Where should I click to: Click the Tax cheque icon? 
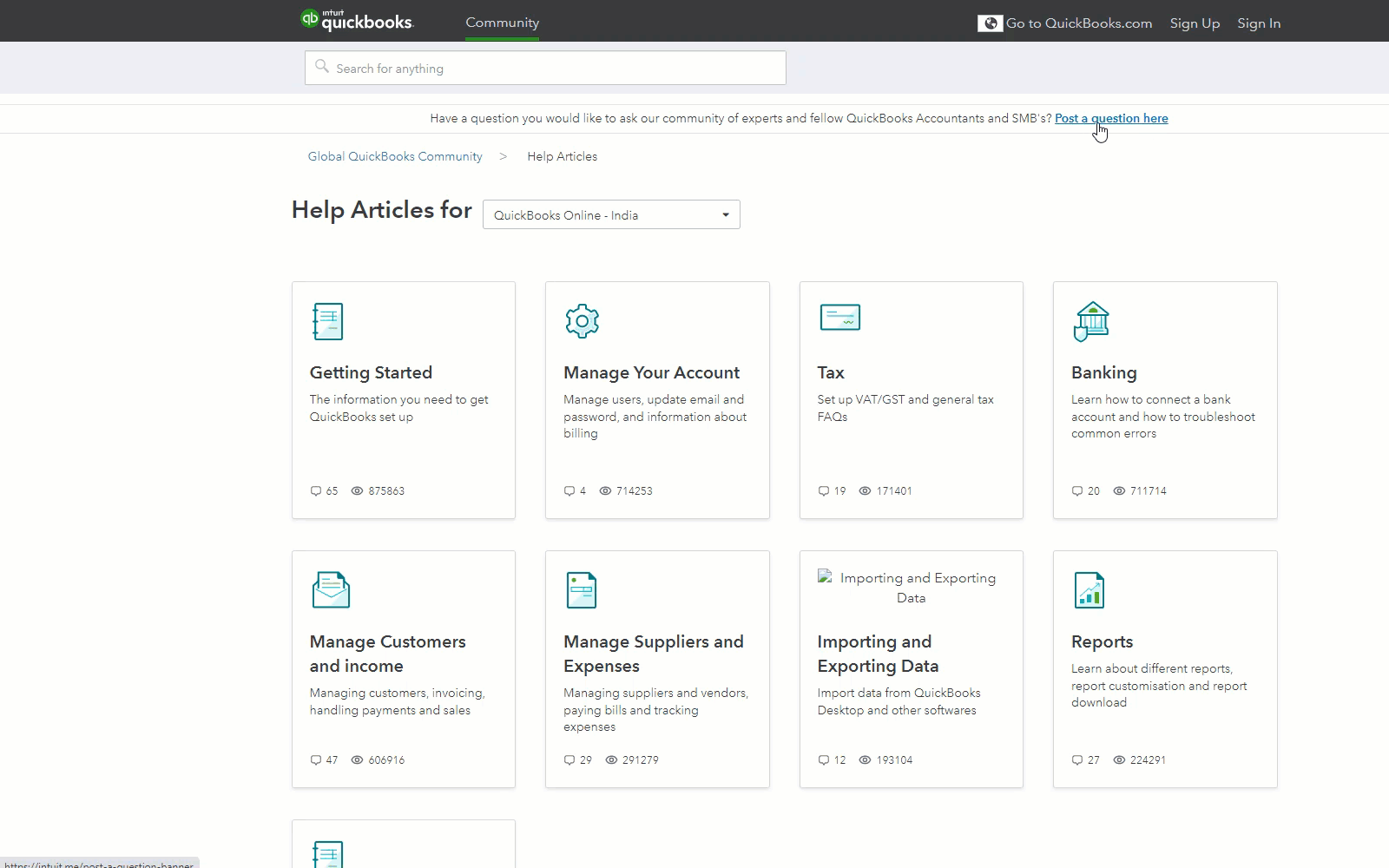click(839, 318)
